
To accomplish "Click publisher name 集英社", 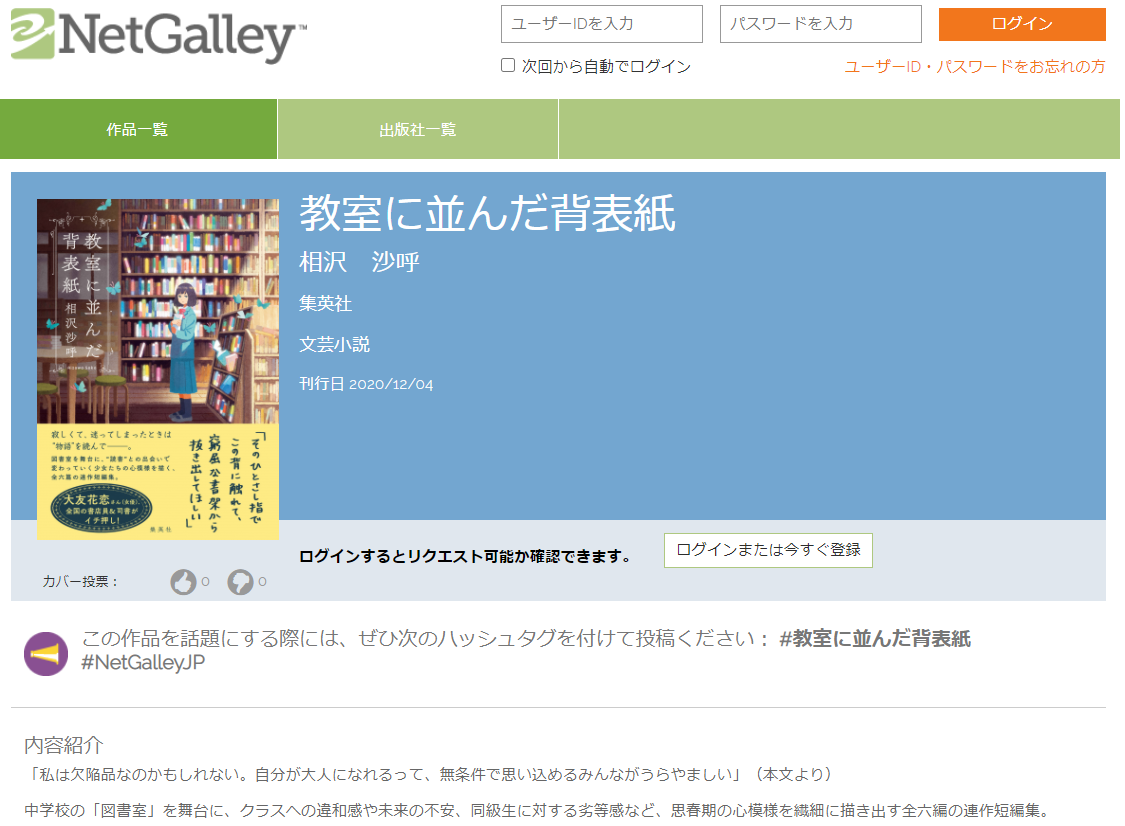I will (x=325, y=304).
